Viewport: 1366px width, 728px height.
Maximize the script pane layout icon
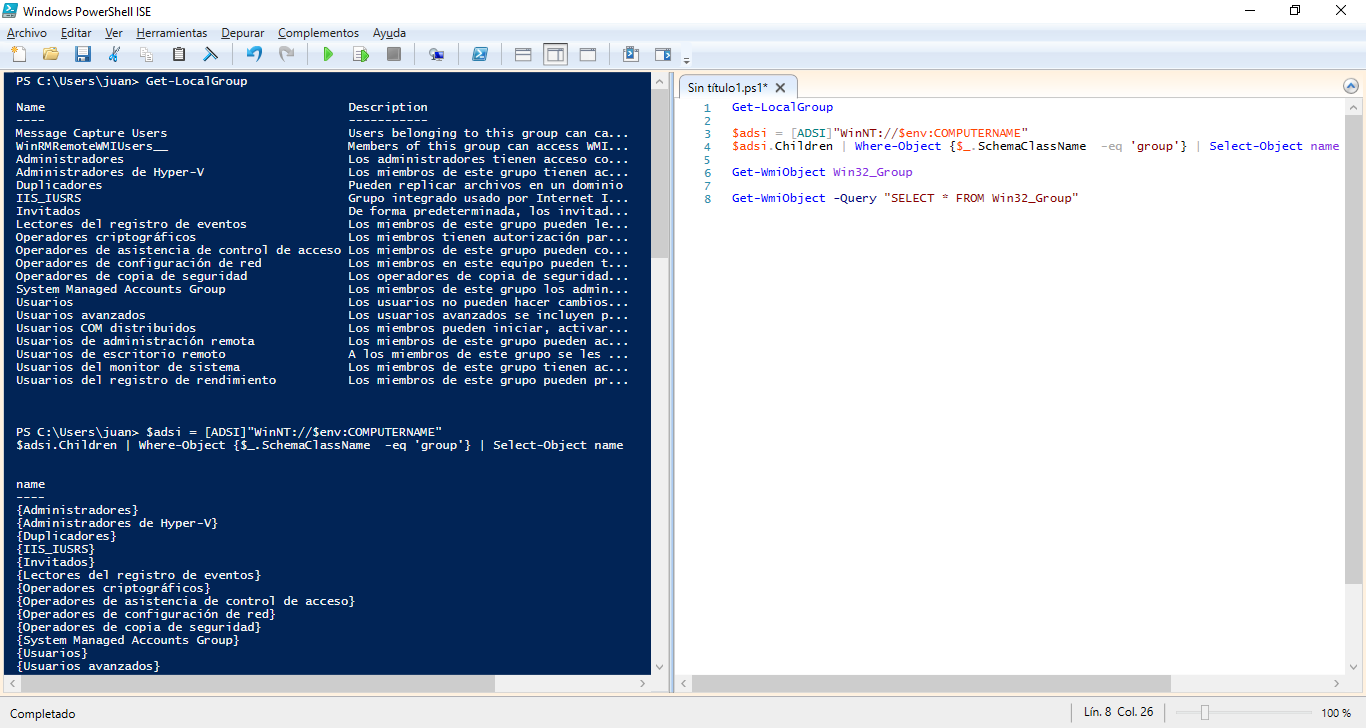pos(587,54)
